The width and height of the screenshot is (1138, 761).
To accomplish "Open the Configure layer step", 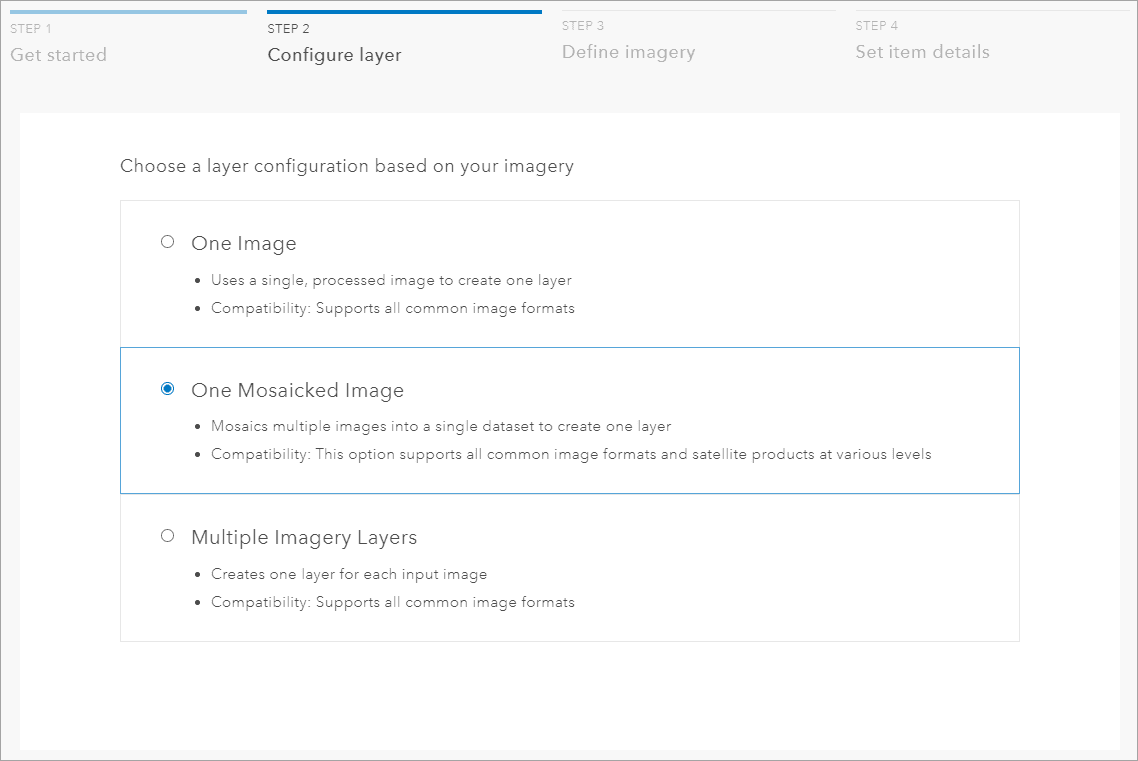I will (x=333, y=55).
